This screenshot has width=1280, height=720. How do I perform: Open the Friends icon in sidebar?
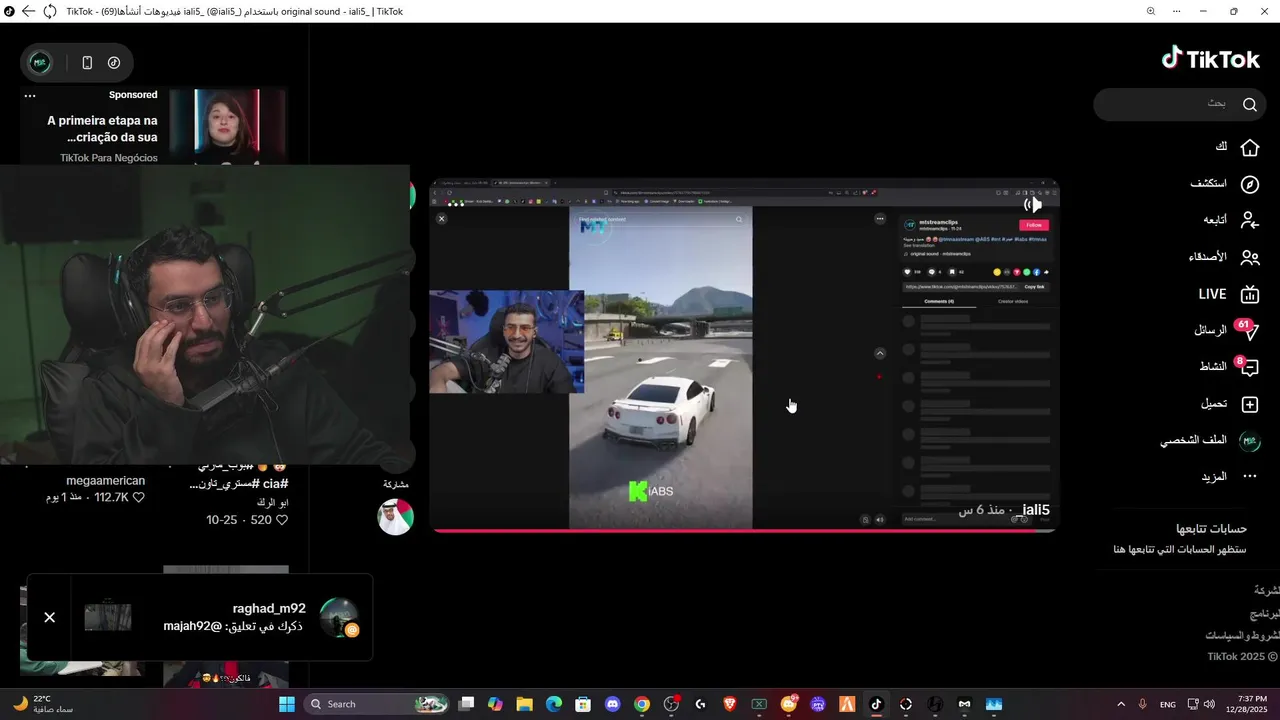[x=1249, y=257]
